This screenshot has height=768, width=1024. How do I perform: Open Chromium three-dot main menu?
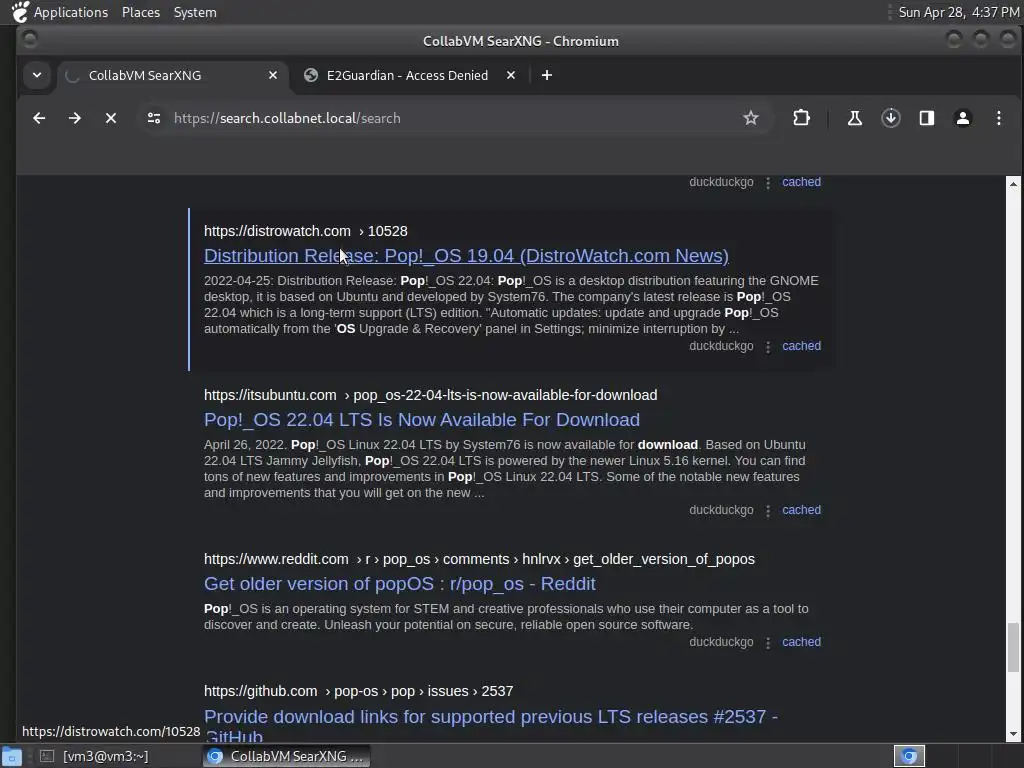(x=999, y=118)
